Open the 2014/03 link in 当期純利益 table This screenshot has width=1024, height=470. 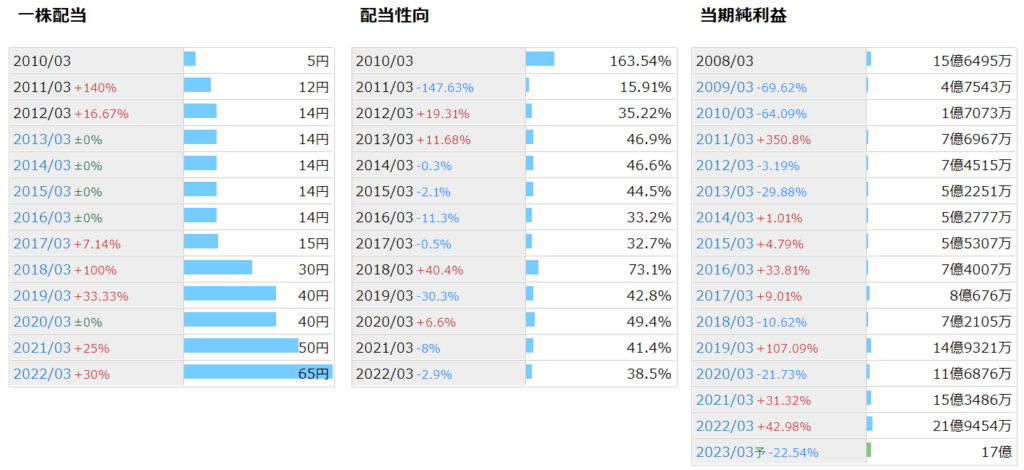[725, 217]
